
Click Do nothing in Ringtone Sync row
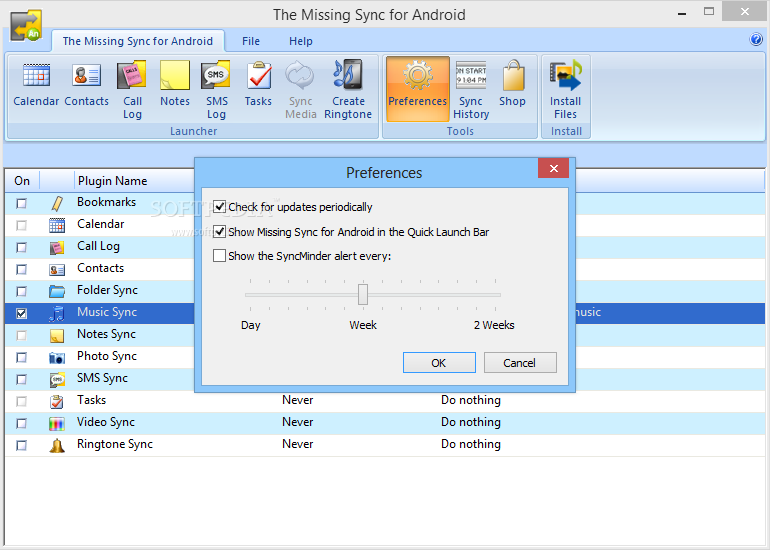tap(470, 444)
